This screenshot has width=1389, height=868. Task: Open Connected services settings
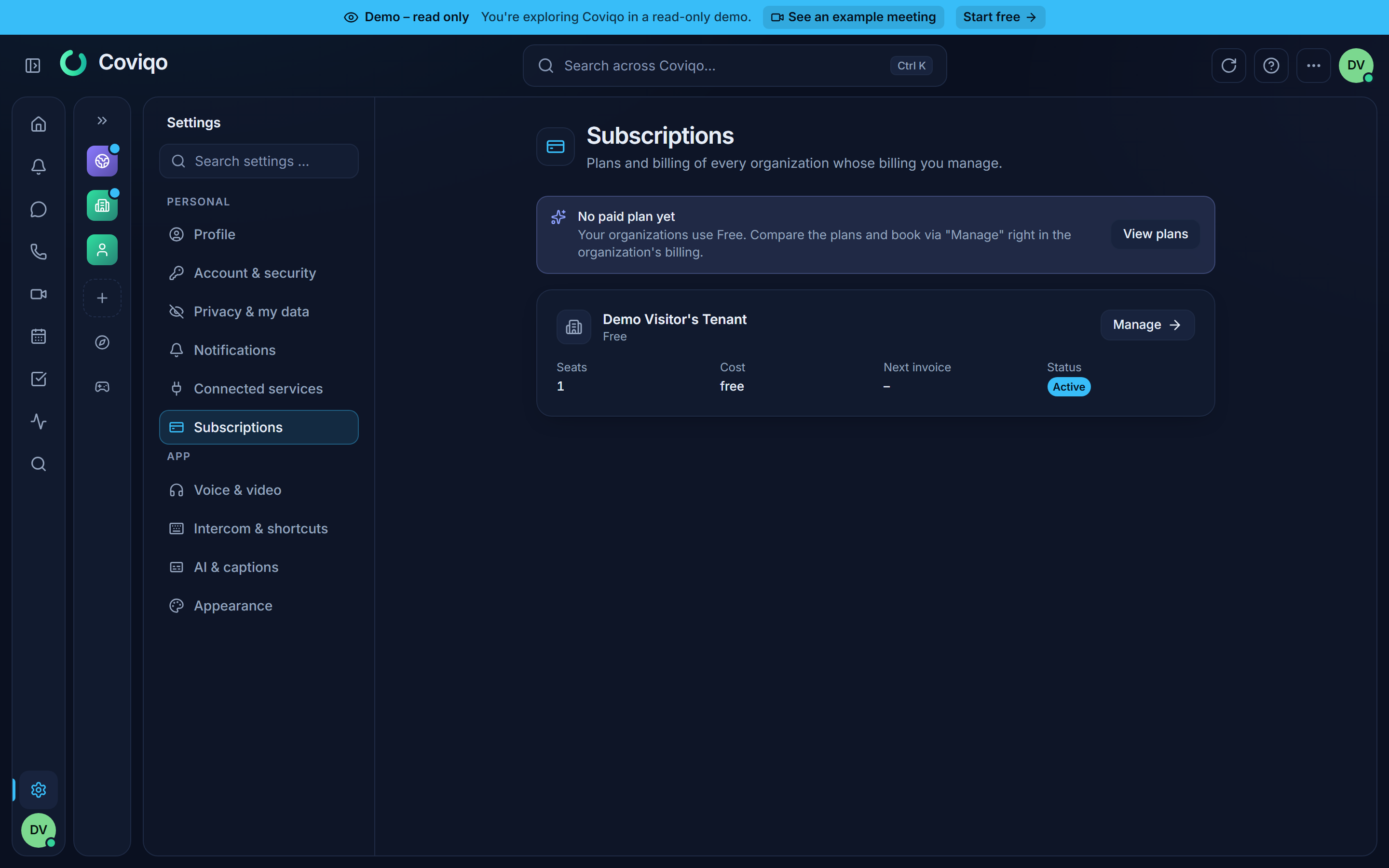point(259,389)
